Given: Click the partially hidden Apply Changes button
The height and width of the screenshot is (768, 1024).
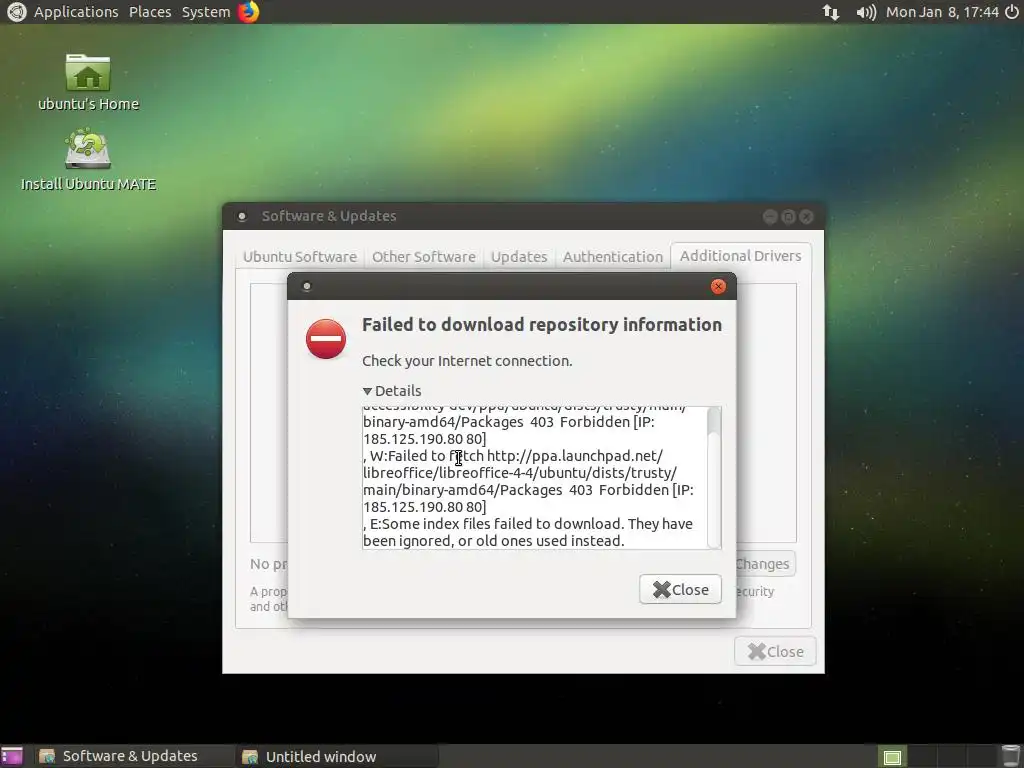Looking at the screenshot, I should coord(764,564).
